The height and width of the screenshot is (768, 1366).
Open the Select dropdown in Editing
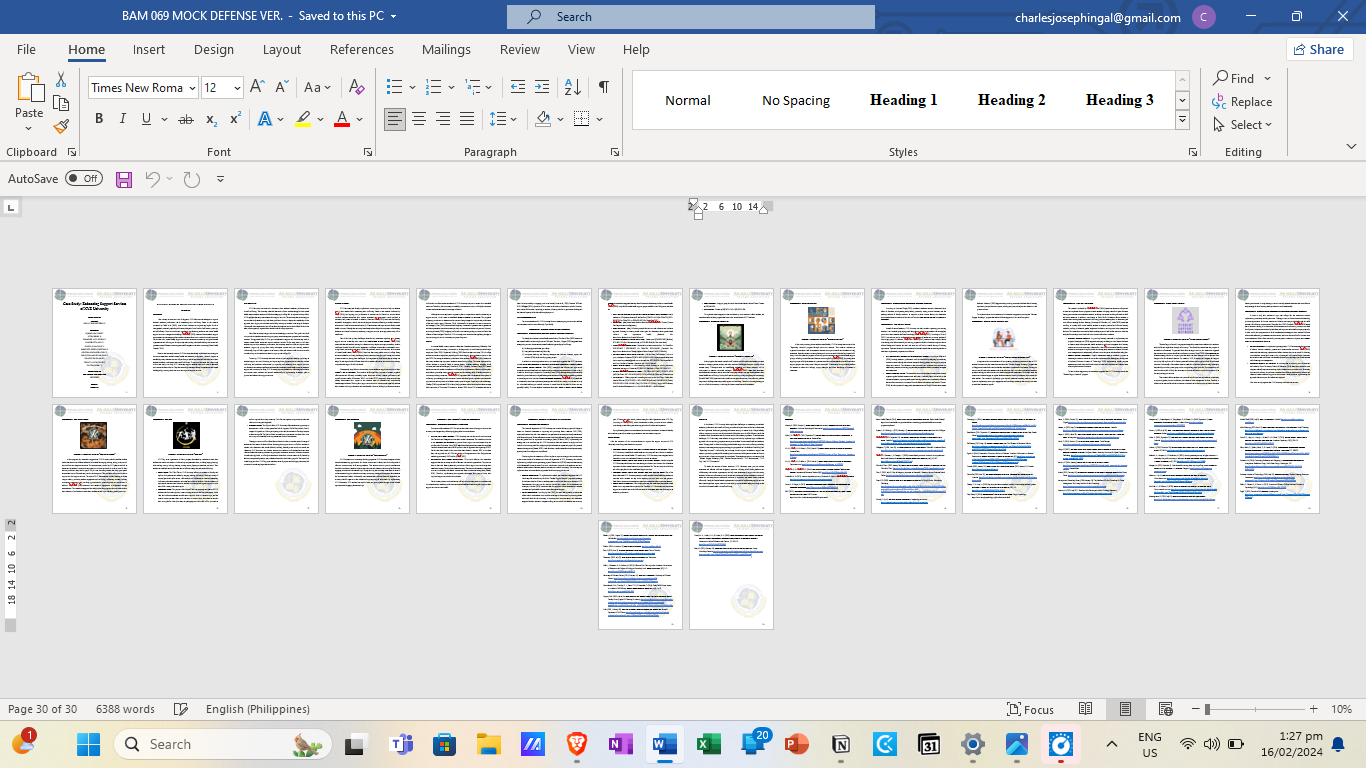click(1242, 125)
